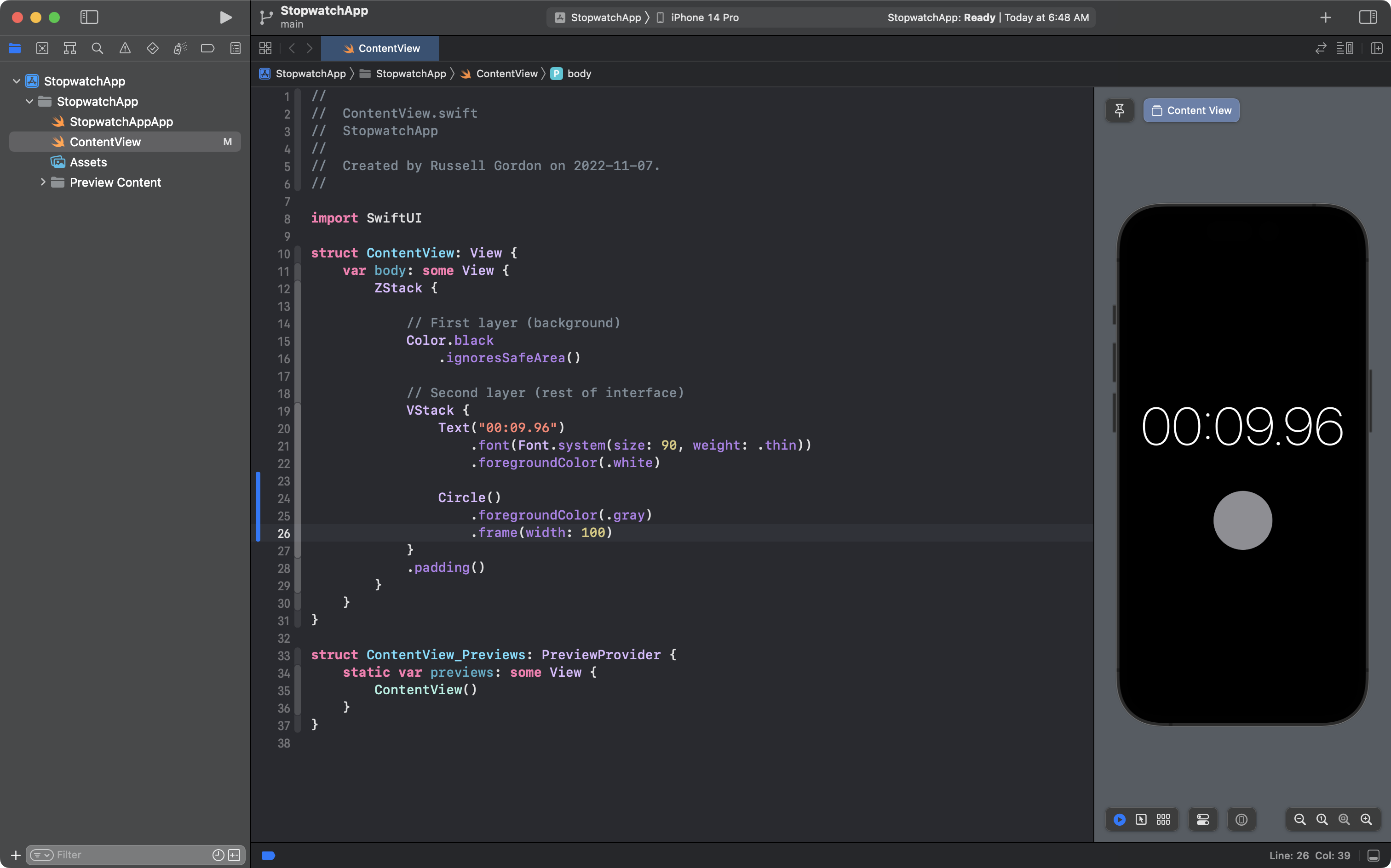The width and height of the screenshot is (1391, 868).
Task: Expand the Preview Content folder
Action: pyautogui.click(x=42, y=182)
